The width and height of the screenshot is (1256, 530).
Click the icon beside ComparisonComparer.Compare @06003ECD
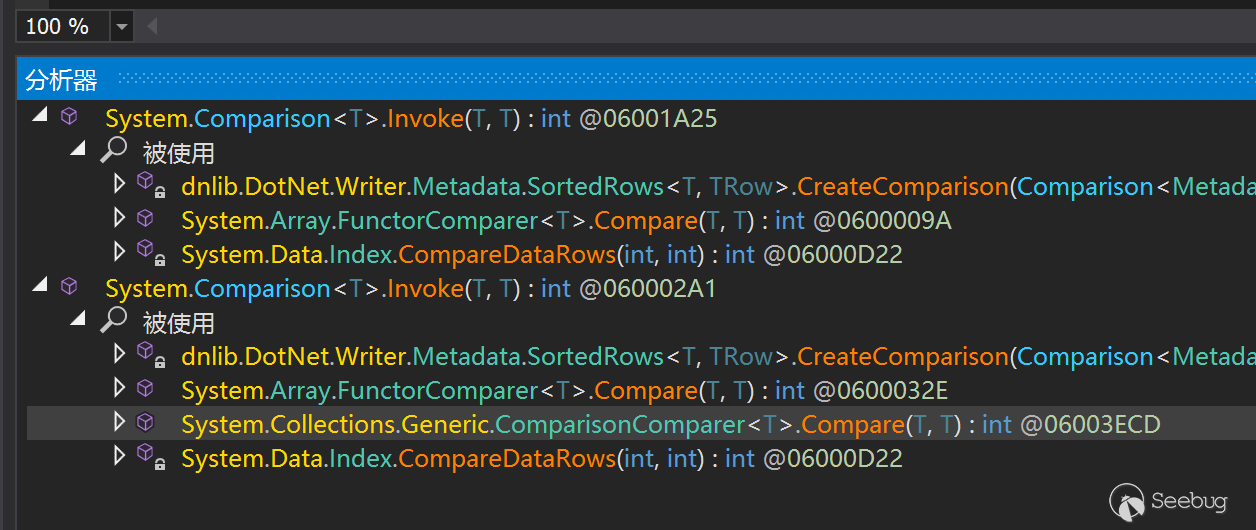145,423
